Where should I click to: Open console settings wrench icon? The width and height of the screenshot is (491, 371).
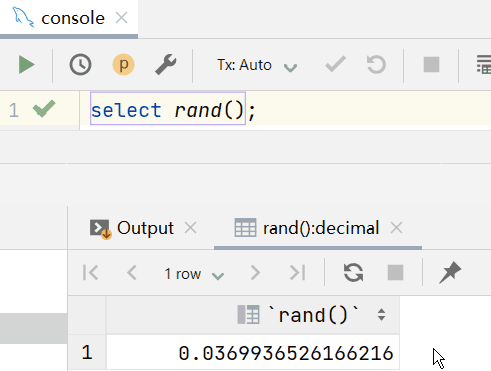(x=166, y=64)
